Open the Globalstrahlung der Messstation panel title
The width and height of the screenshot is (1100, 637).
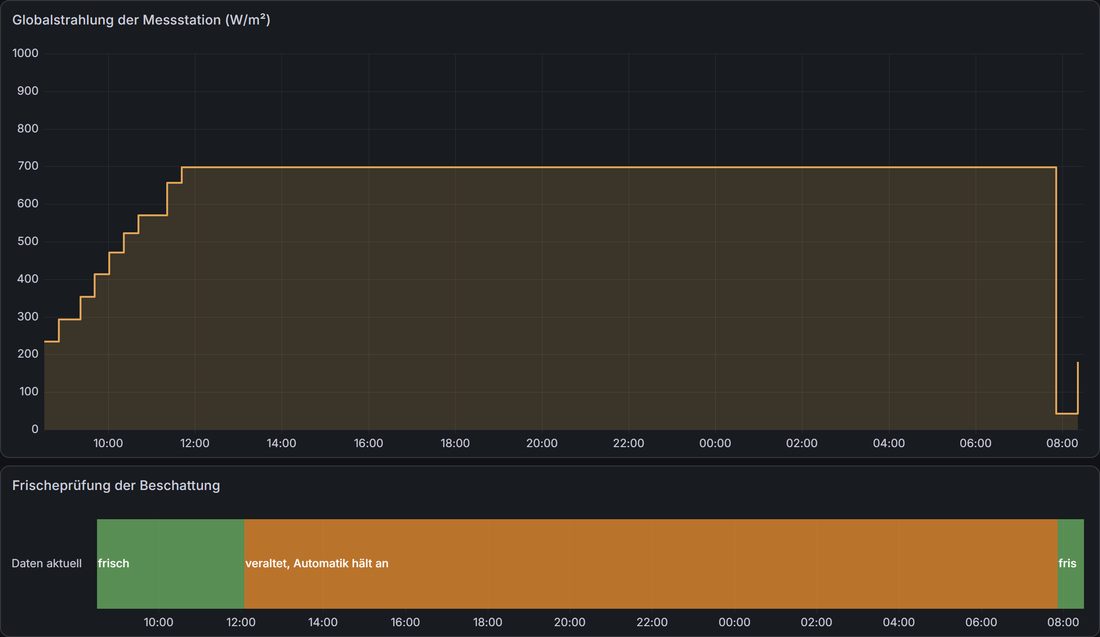pyautogui.click(x=141, y=20)
